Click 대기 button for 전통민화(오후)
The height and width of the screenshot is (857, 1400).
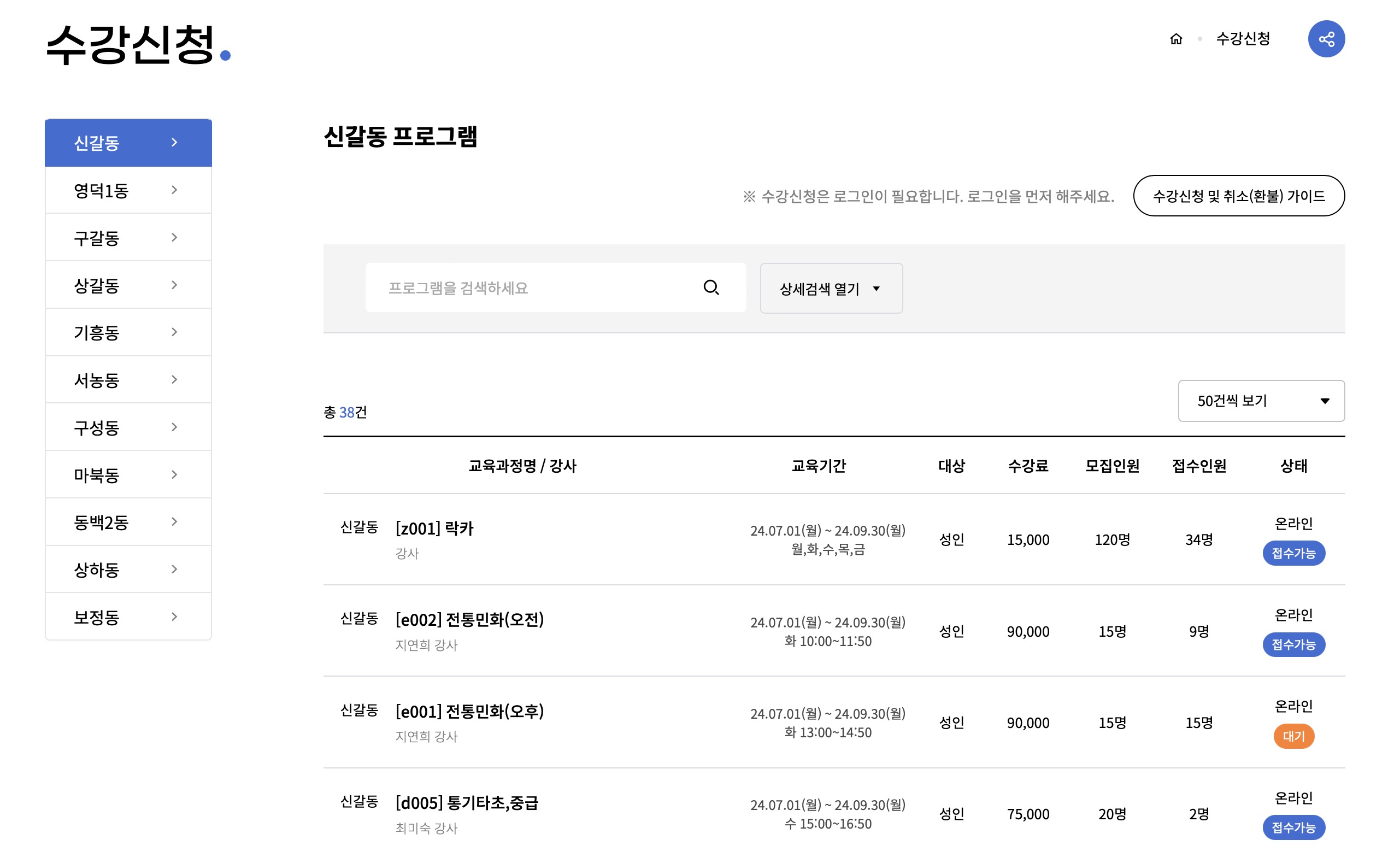[x=1293, y=737]
